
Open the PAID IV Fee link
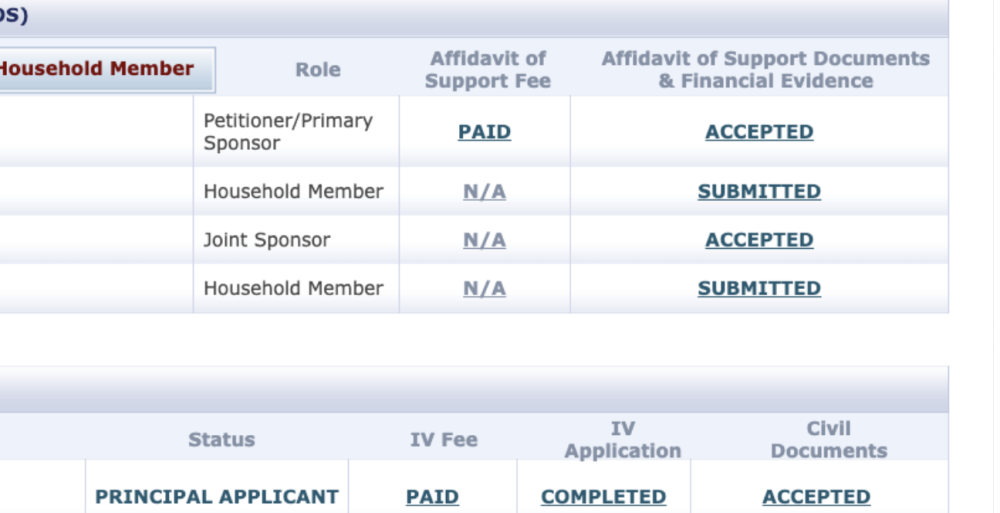(432, 497)
